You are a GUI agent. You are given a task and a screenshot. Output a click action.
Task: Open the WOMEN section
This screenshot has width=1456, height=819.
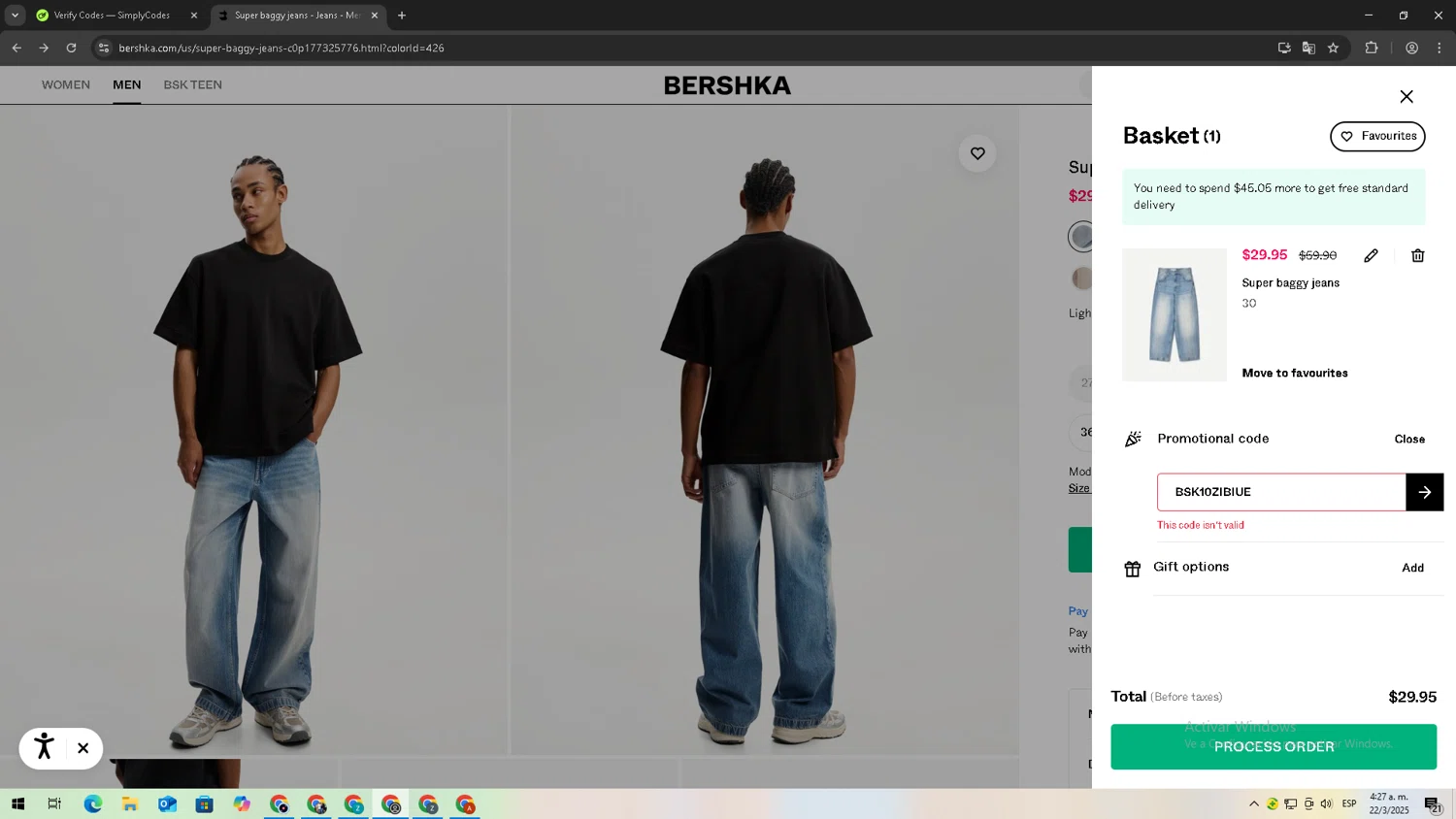[x=66, y=84]
